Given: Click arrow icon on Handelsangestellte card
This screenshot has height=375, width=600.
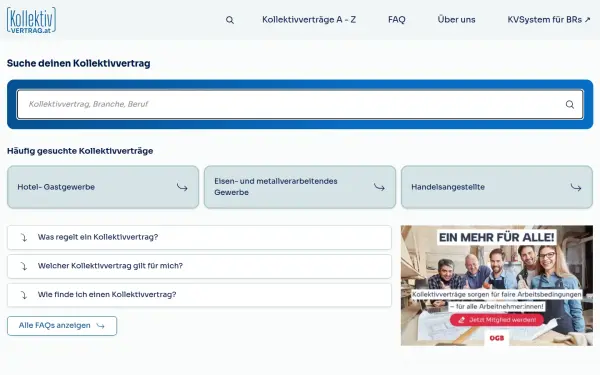Looking at the screenshot, I should click(x=576, y=187).
